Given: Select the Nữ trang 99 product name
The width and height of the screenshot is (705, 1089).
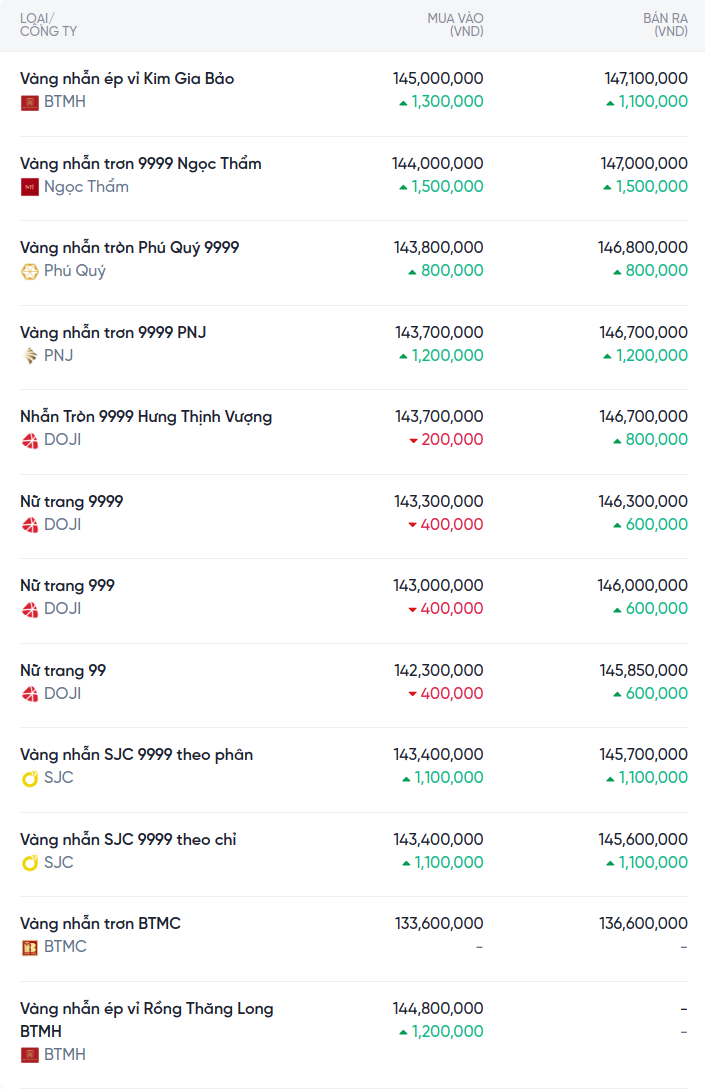Looking at the screenshot, I should click(x=63, y=671).
